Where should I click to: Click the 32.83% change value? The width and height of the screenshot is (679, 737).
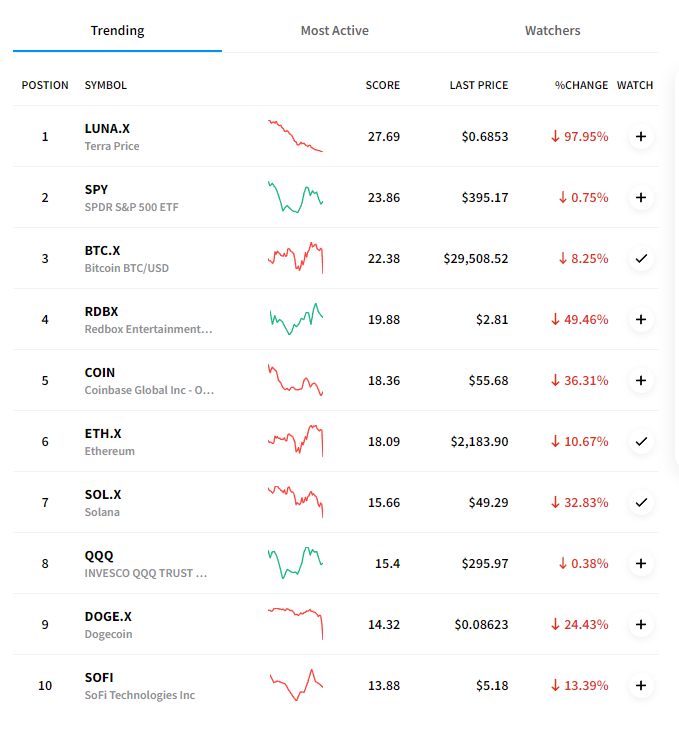(x=580, y=502)
